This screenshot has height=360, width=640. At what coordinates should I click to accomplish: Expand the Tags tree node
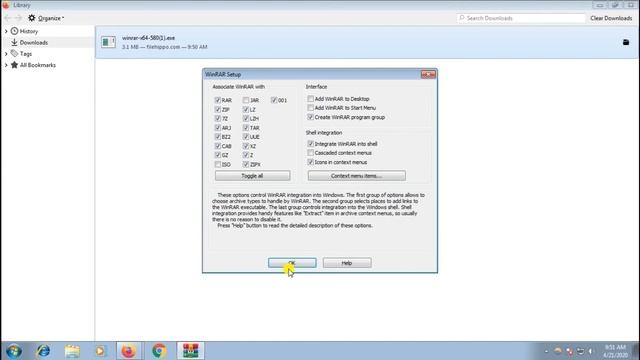point(6,53)
